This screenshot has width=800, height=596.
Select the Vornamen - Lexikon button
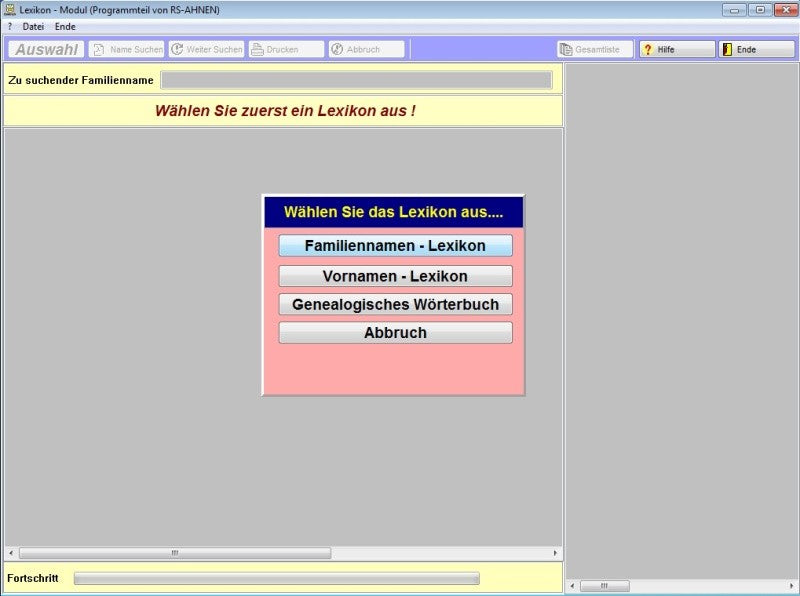pos(395,276)
